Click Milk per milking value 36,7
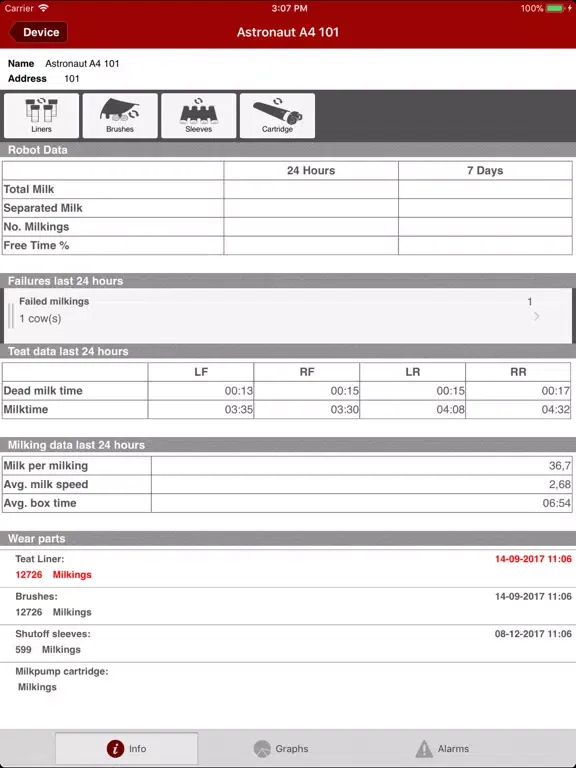Viewport: 576px width, 768px height. 559,466
